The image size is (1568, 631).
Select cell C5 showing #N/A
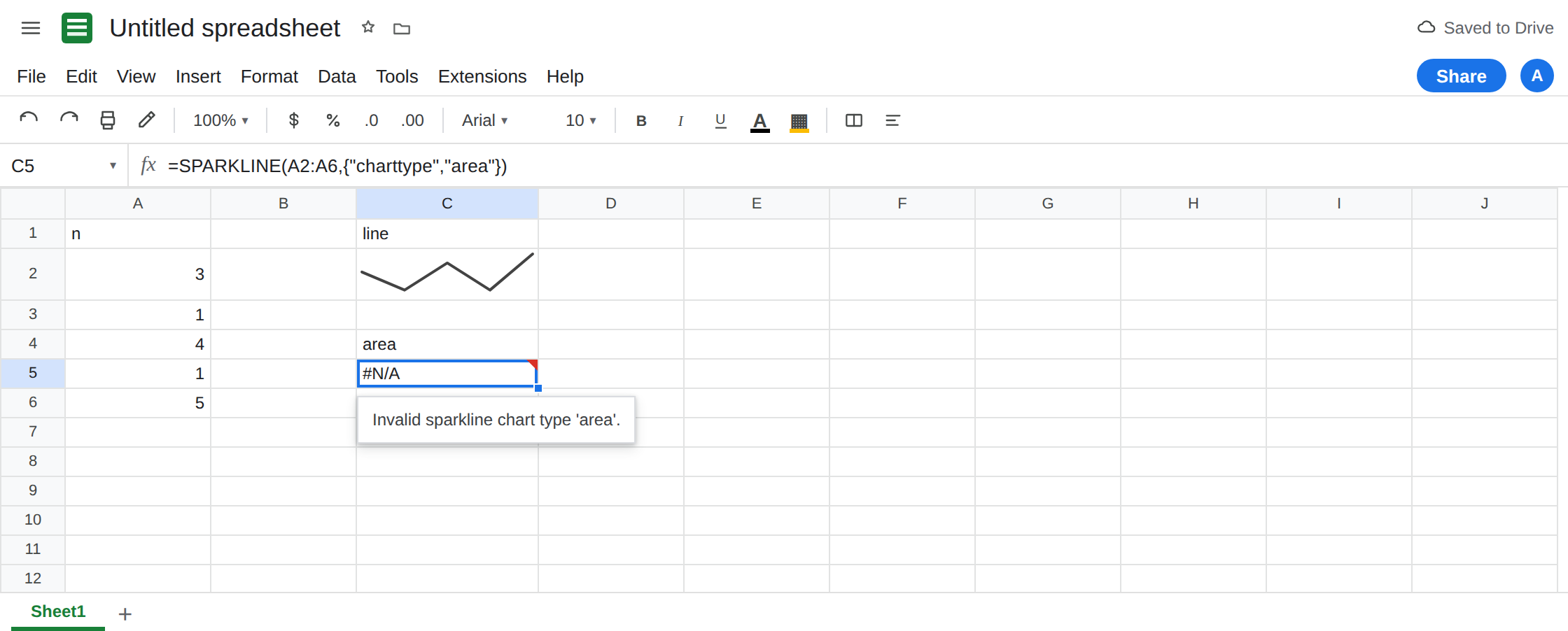pos(447,374)
